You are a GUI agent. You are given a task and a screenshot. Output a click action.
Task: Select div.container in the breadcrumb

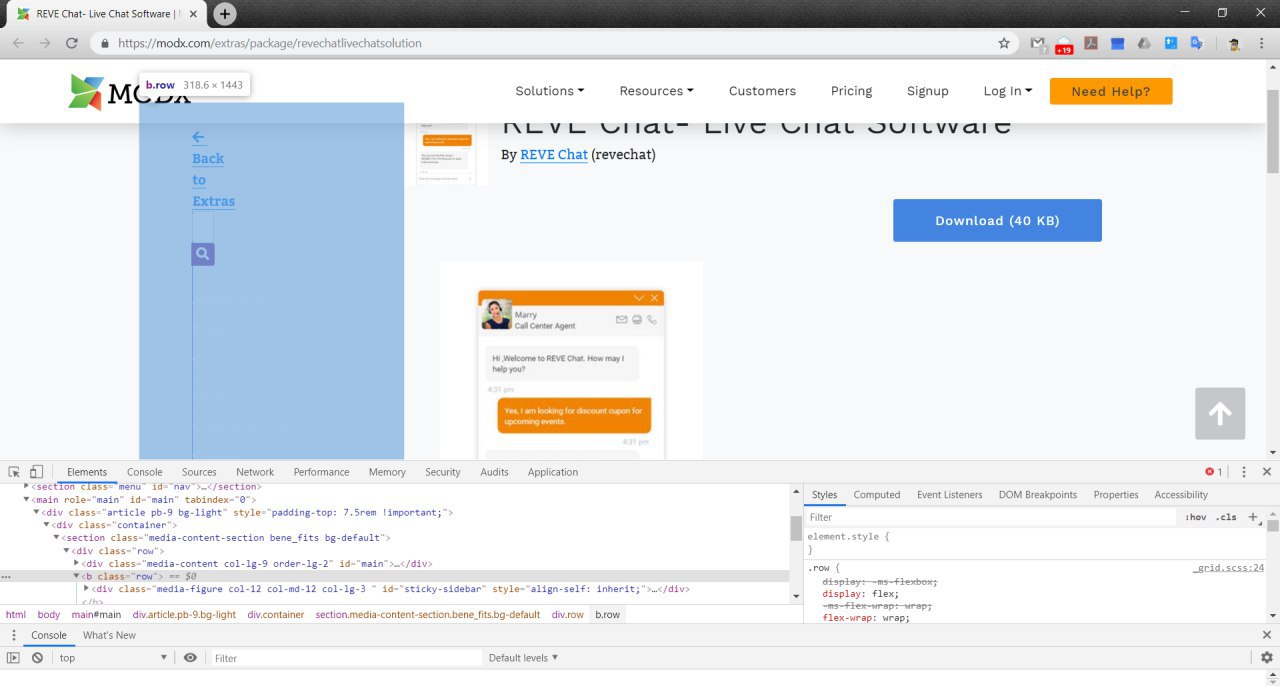pyautogui.click(x=276, y=615)
